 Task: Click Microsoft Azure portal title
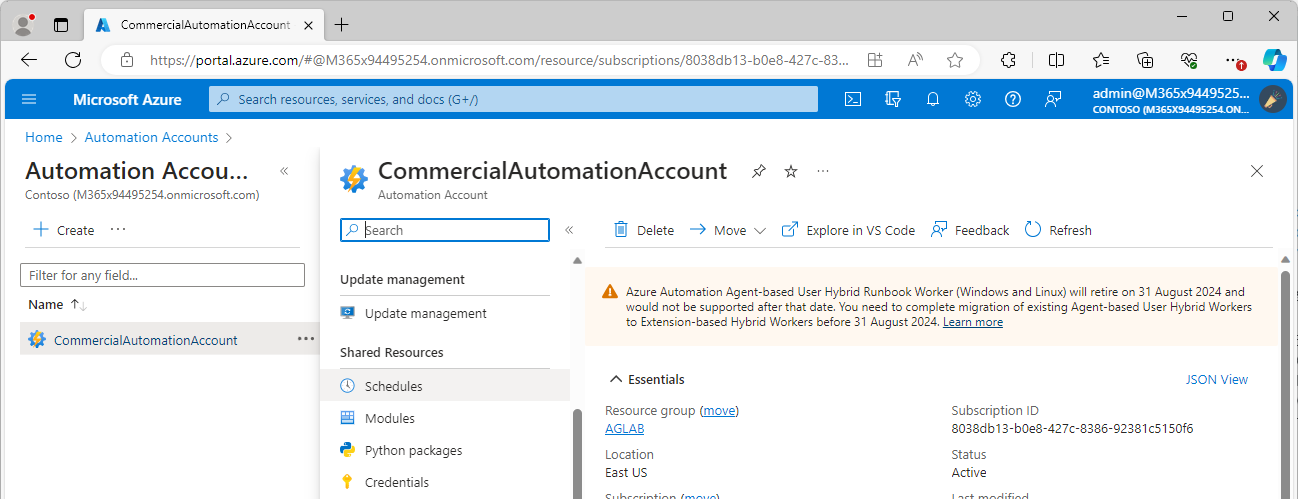127,99
